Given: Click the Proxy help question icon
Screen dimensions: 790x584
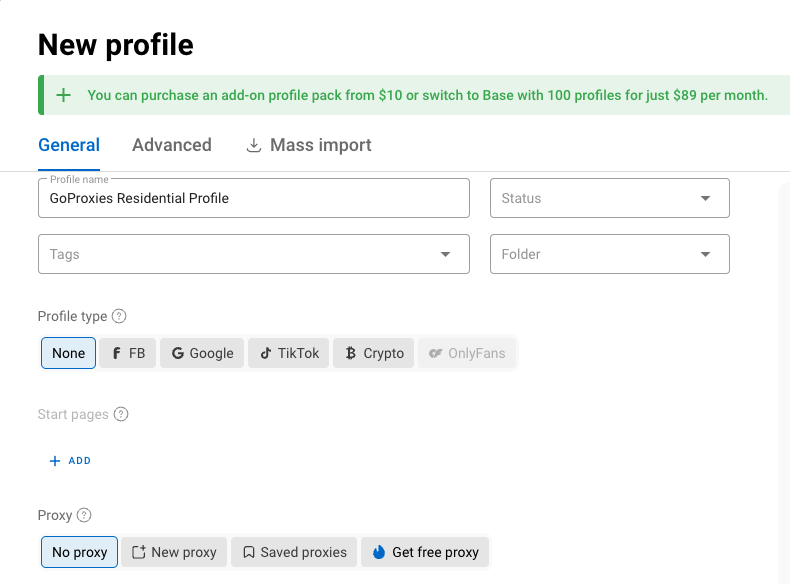Looking at the screenshot, I should tap(84, 515).
